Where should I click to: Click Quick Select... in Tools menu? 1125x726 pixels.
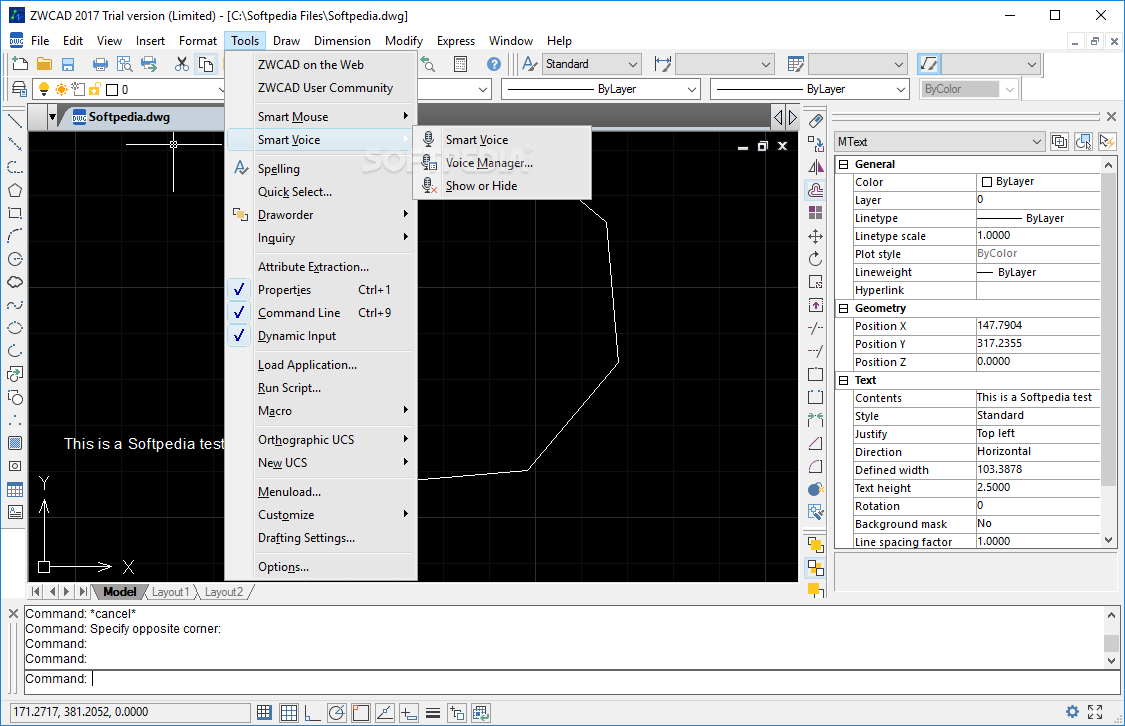[x=321, y=192]
